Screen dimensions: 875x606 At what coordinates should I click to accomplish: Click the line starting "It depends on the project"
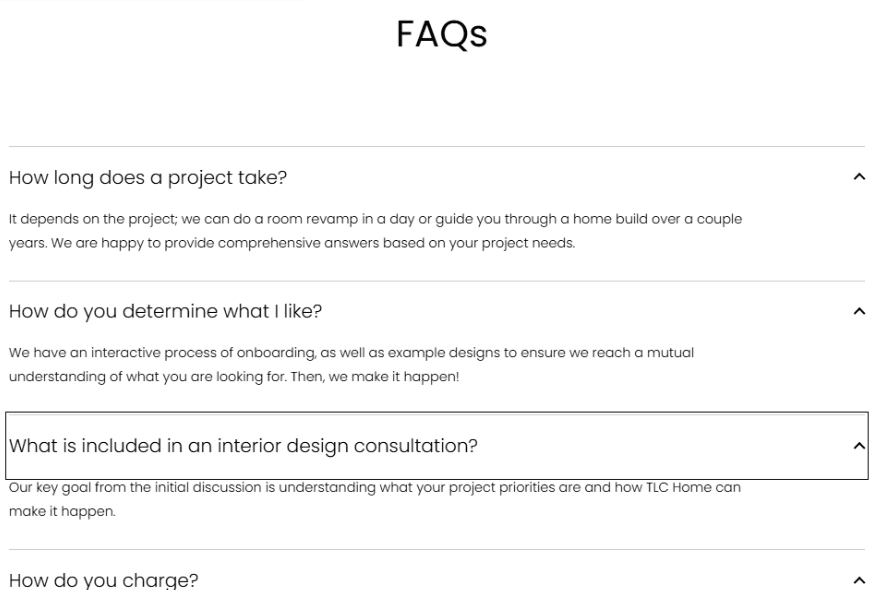[x=375, y=219]
